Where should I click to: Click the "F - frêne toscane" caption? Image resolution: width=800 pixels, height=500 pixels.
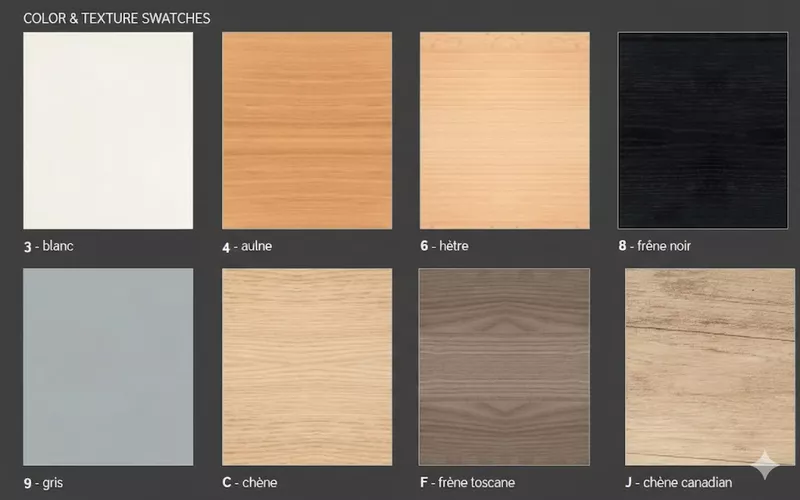(468, 483)
